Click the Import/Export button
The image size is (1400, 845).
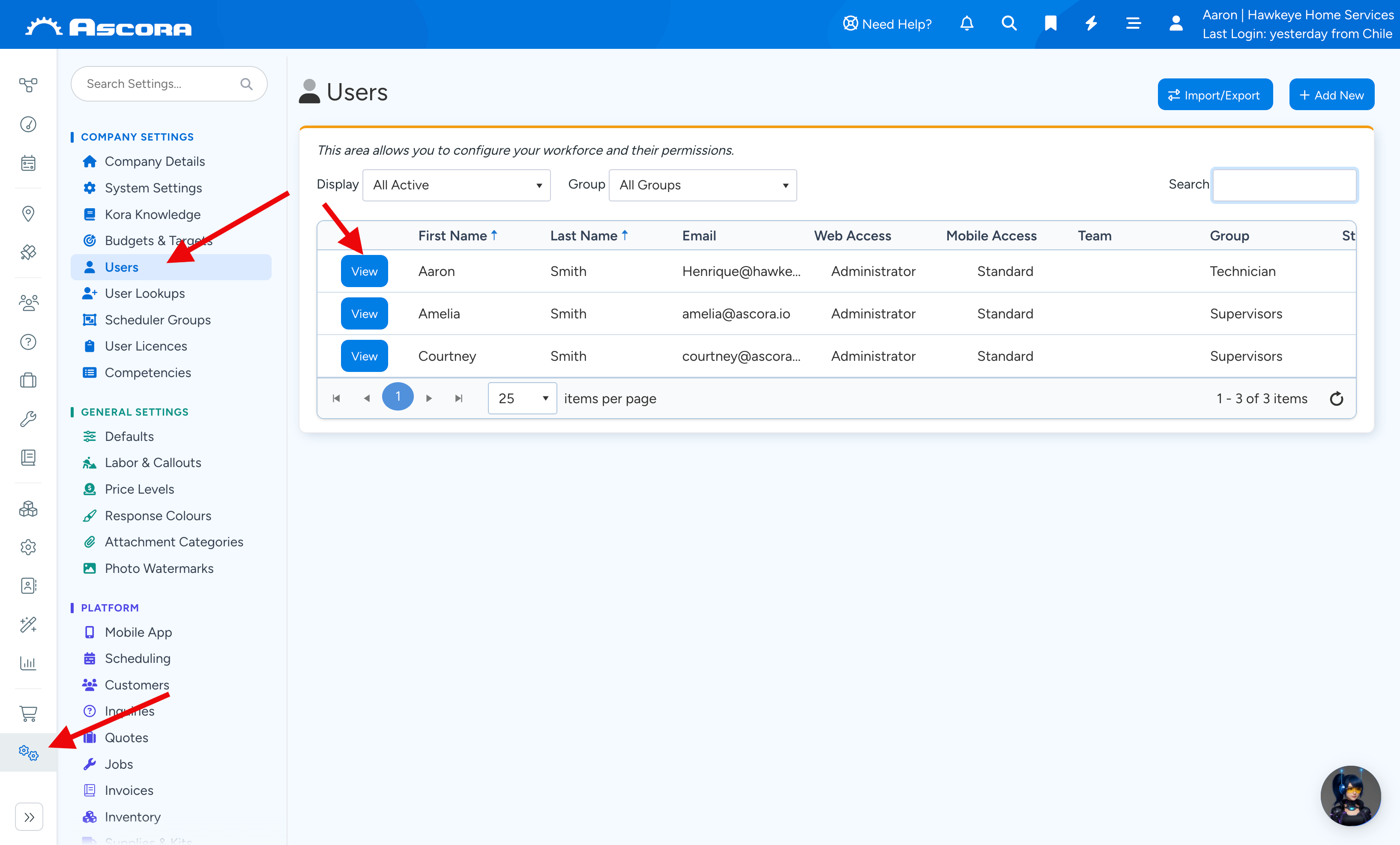[x=1215, y=95]
